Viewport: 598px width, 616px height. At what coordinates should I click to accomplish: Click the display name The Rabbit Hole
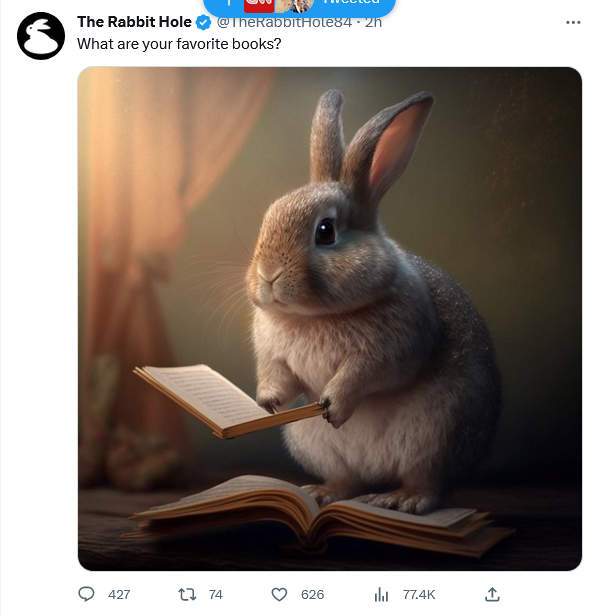point(134,22)
